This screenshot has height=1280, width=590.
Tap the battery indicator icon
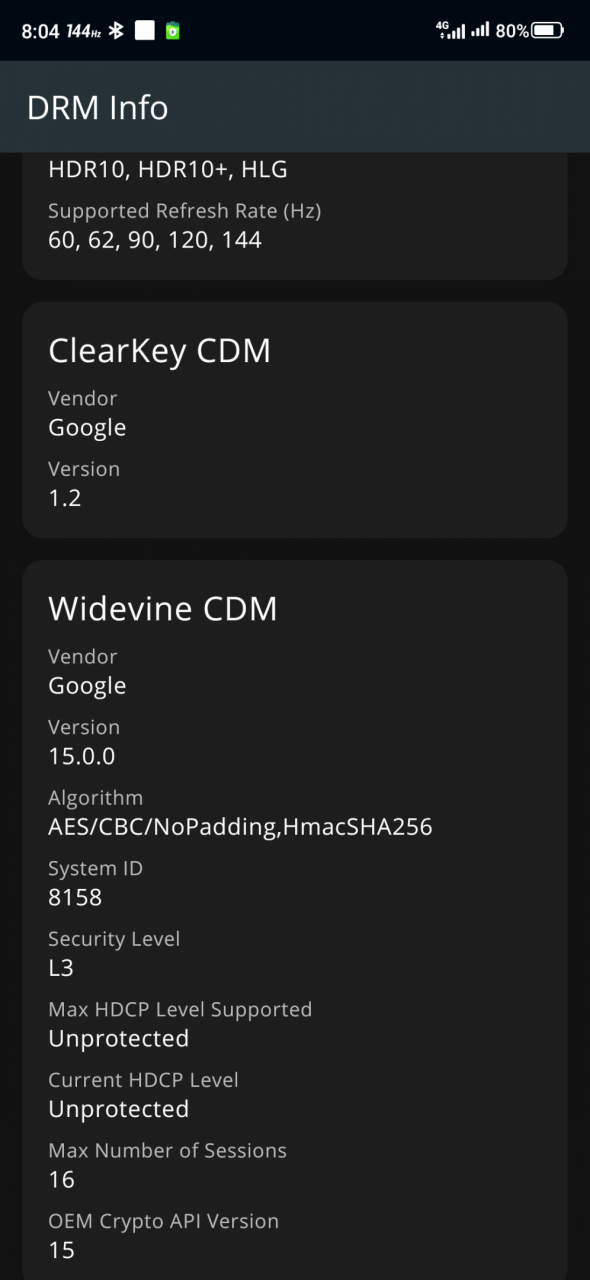[x=548, y=31]
